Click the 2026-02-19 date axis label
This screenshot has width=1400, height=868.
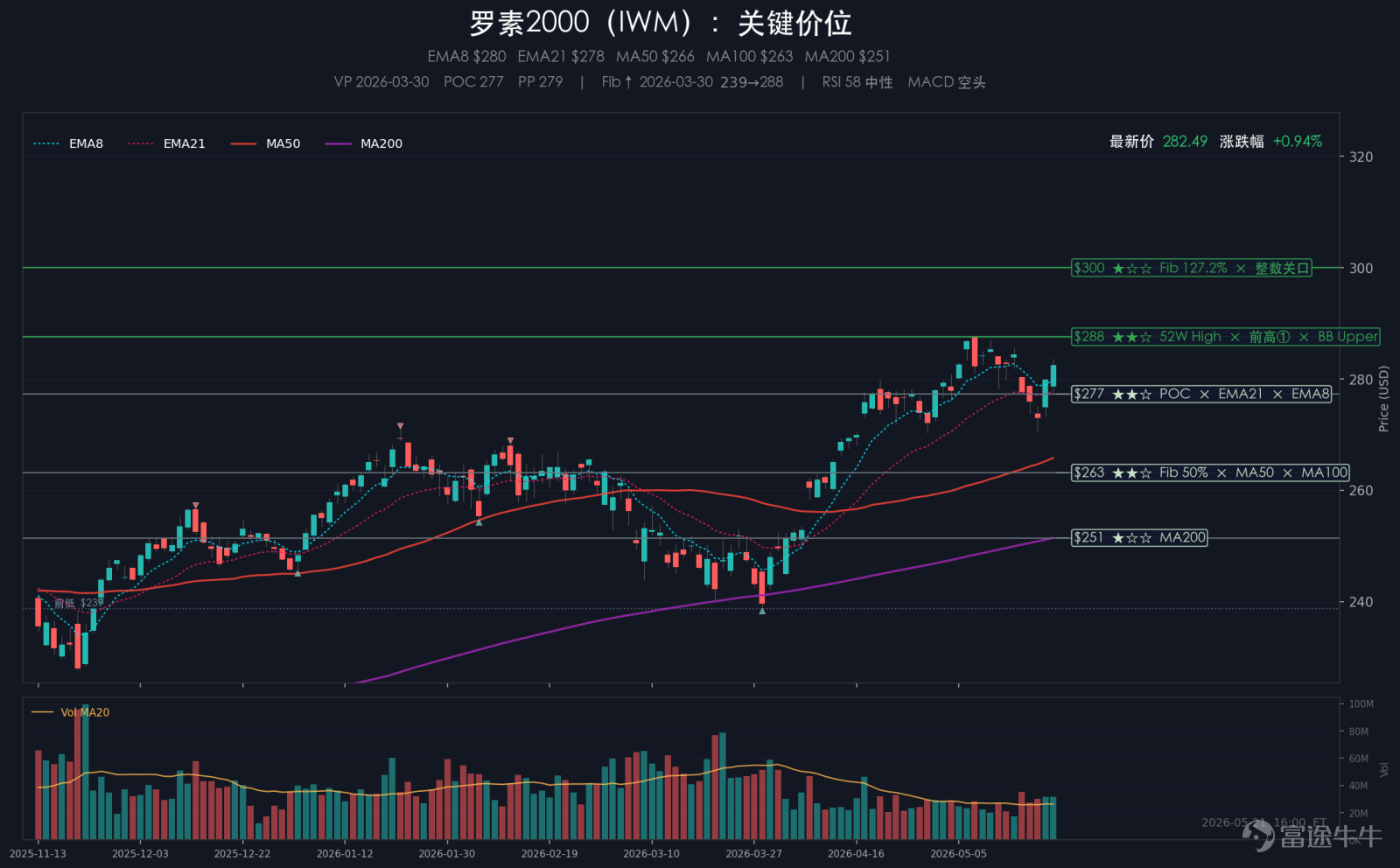(549, 853)
